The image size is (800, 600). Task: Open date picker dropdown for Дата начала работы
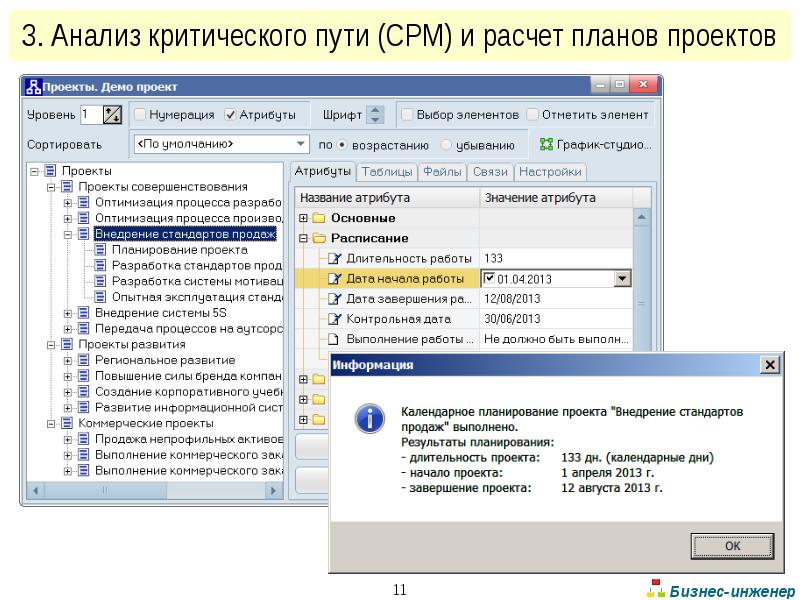point(622,279)
